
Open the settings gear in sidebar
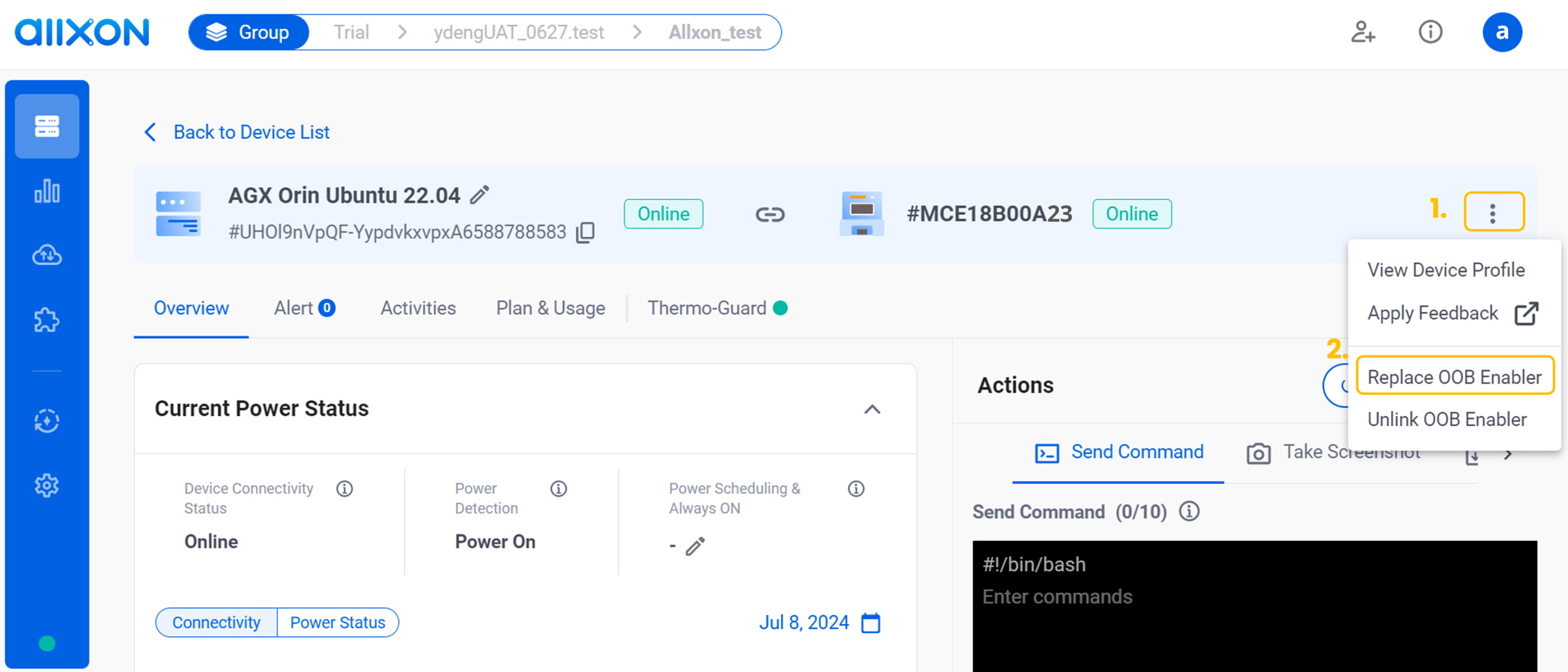click(x=47, y=485)
